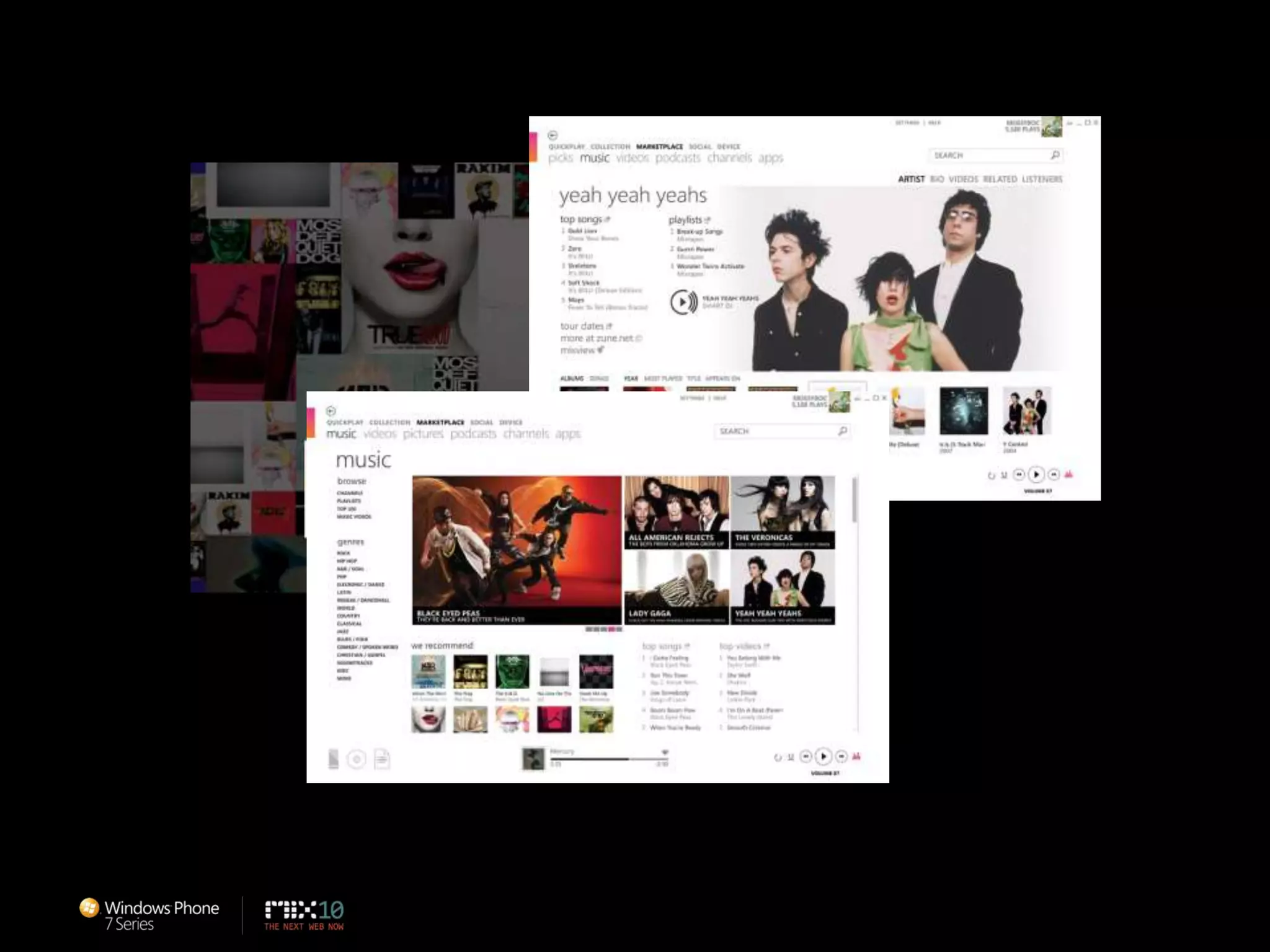
Task: Open the pictures tab in the front window
Action: coord(423,434)
